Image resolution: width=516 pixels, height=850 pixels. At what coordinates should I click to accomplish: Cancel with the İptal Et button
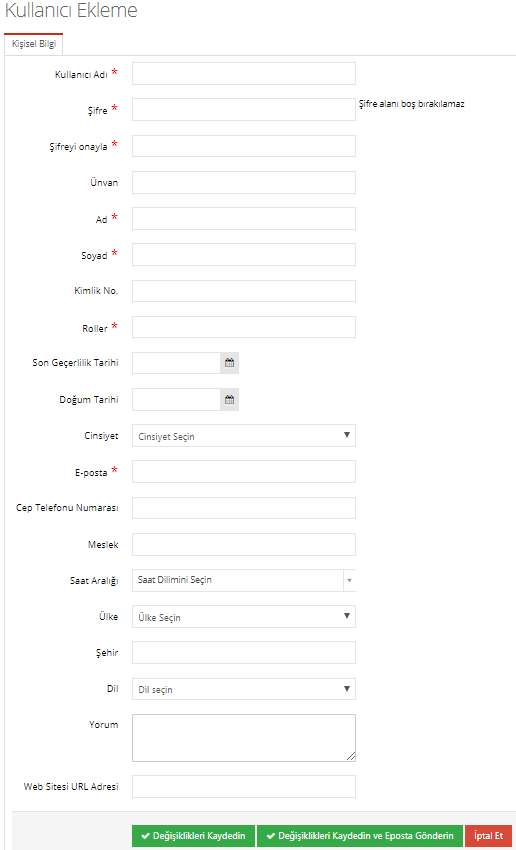[x=488, y=835]
